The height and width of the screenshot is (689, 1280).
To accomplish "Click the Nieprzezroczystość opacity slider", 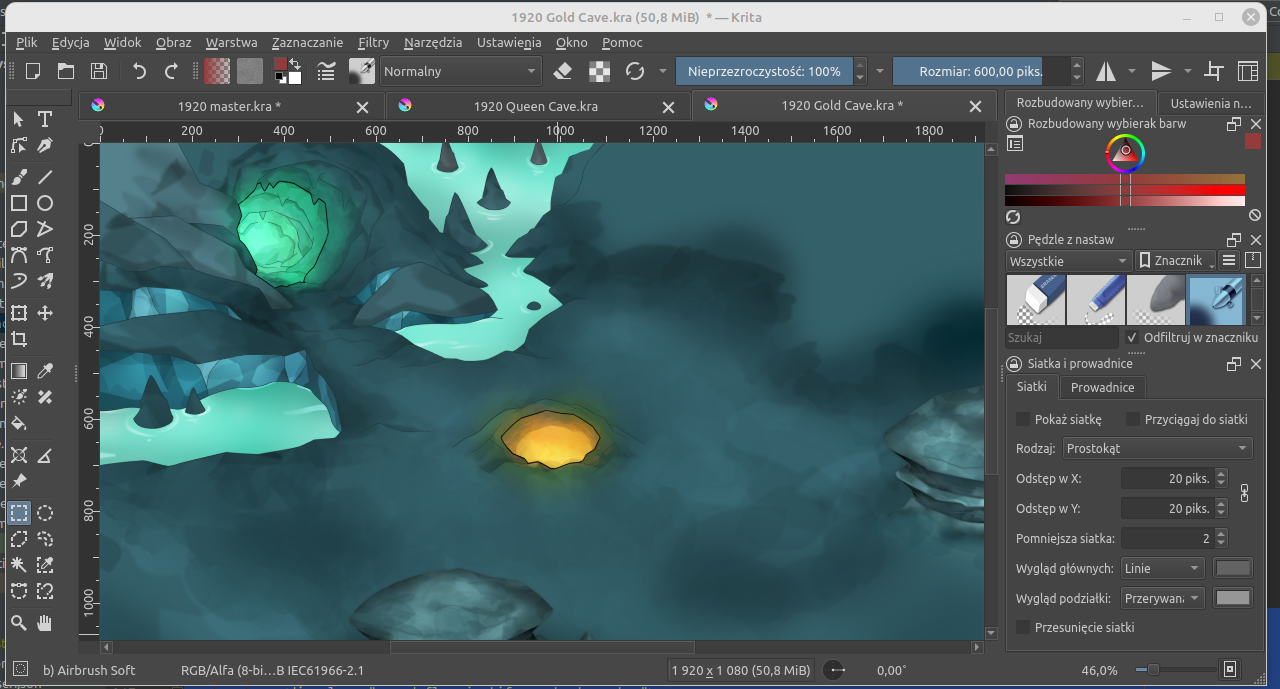I will pos(764,71).
